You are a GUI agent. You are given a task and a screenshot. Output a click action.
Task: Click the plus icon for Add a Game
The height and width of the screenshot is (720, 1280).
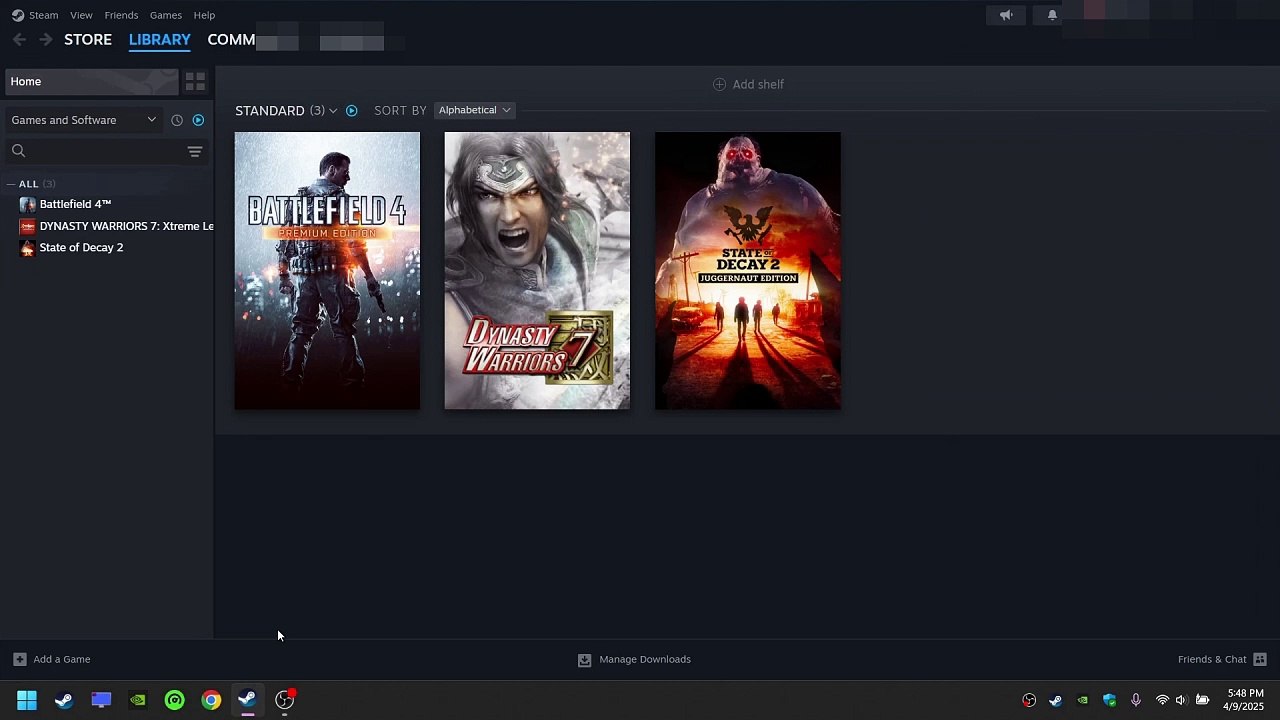click(x=19, y=660)
